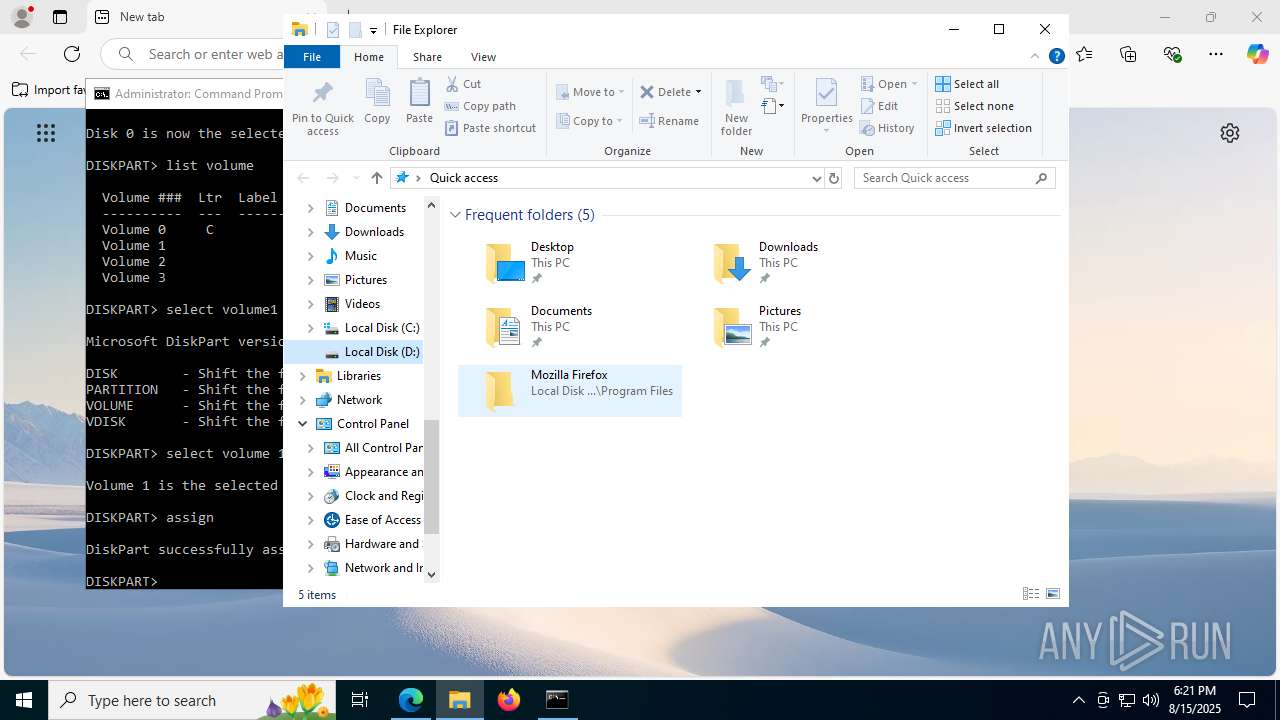Click the Properties ribbon icon
The height and width of the screenshot is (720, 1280).
826,94
